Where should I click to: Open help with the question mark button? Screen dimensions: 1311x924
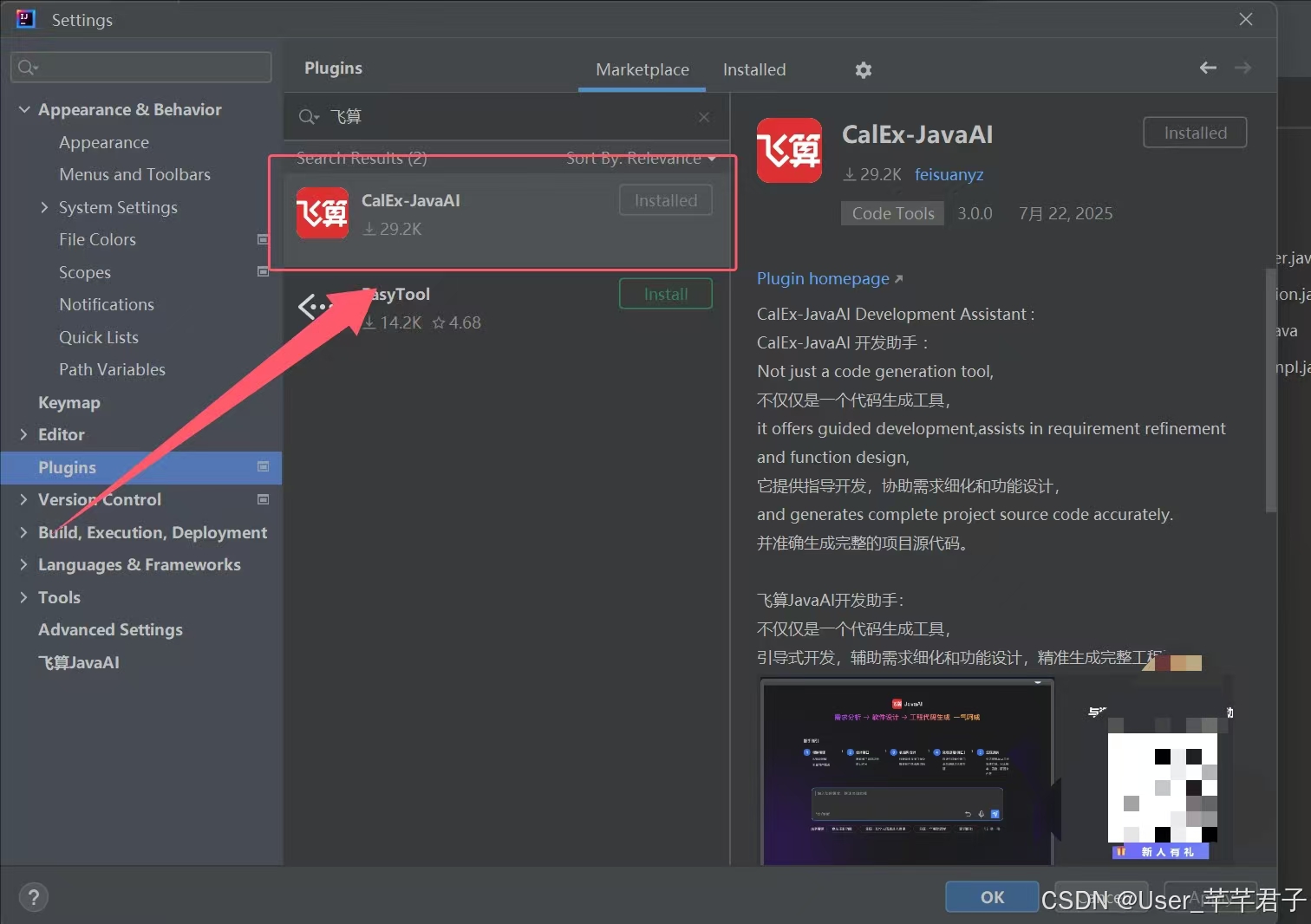(34, 897)
